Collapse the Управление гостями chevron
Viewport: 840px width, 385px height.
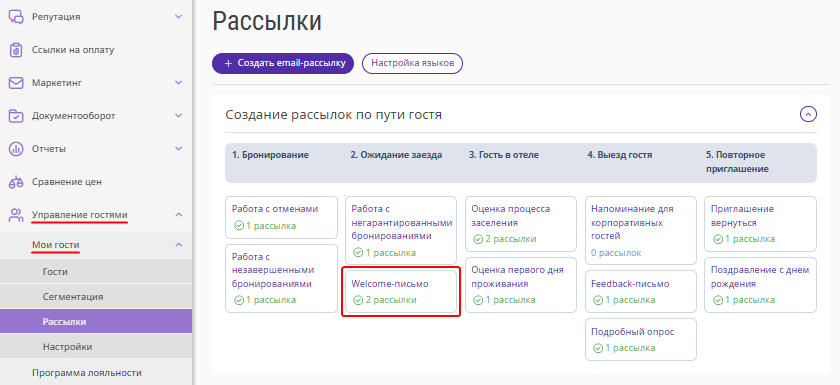pyautogui.click(x=179, y=215)
